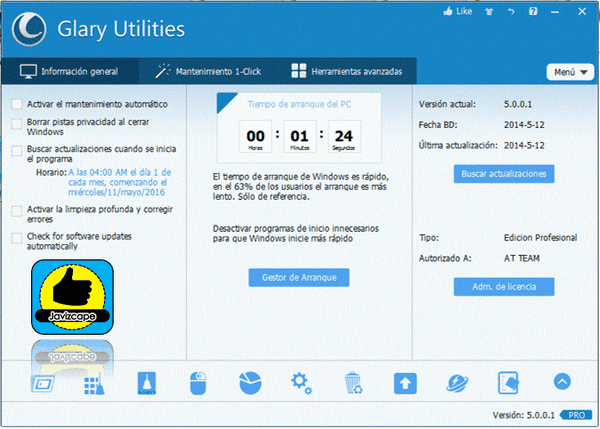
Task: Click the PRO badge in status bar
Action: pyautogui.click(x=576, y=415)
